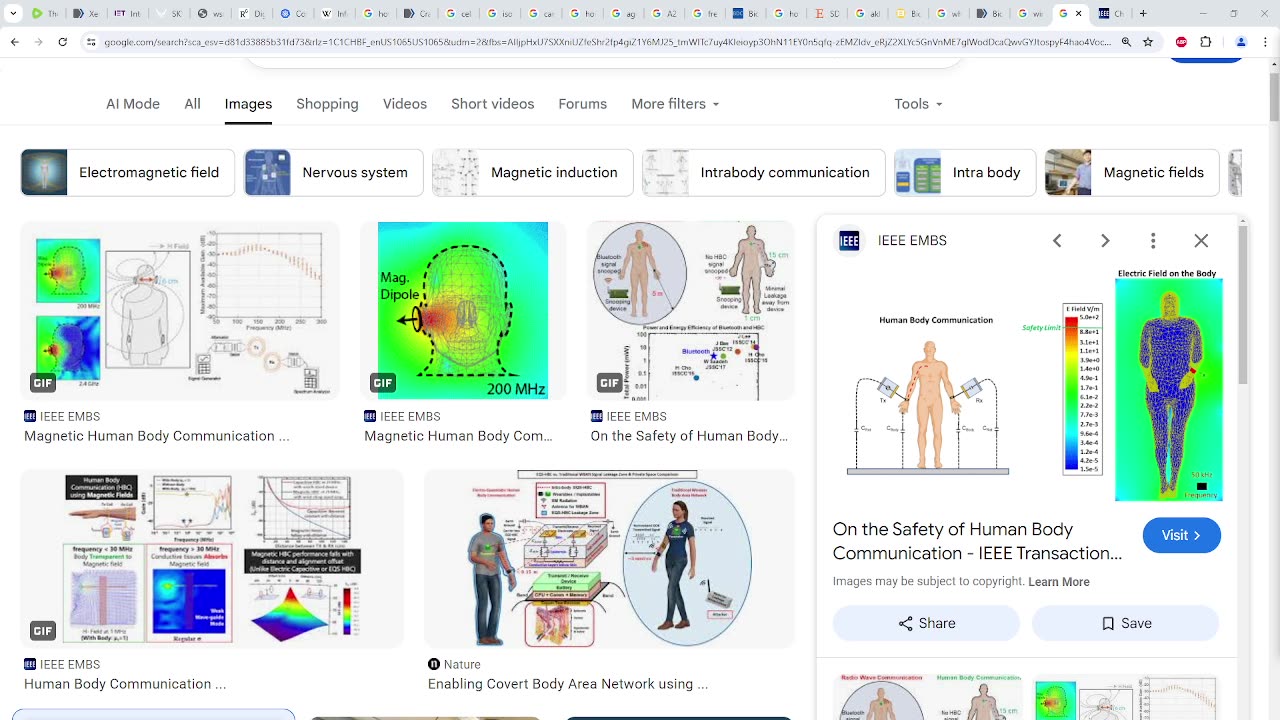Open the first result image with gain chart

(180, 310)
